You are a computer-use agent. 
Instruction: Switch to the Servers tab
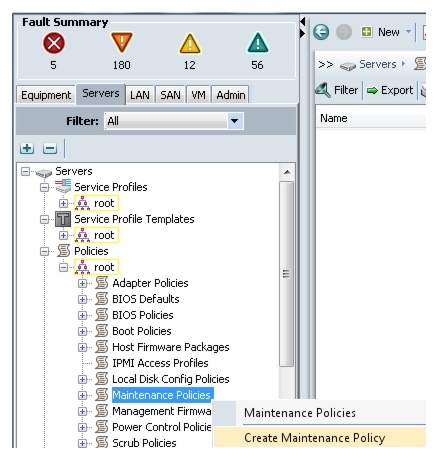[101, 93]
